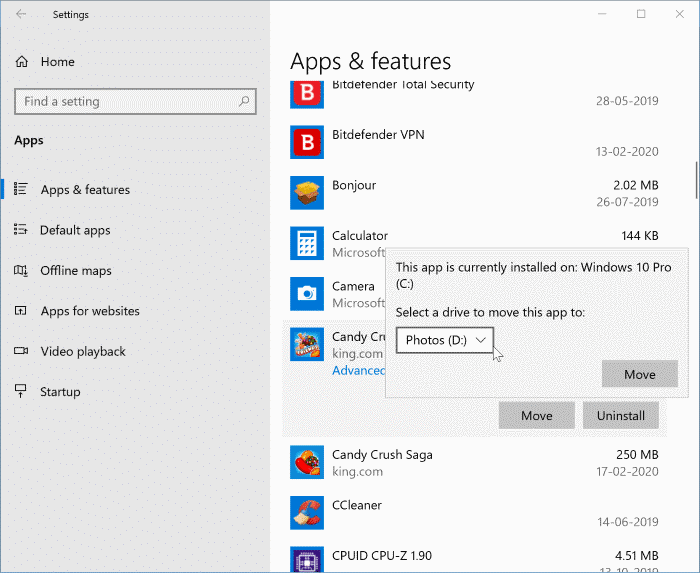Switch to Video playback settings
Image resolution: width=700 pixels, height=573 pixels.
tap(83, 352)
